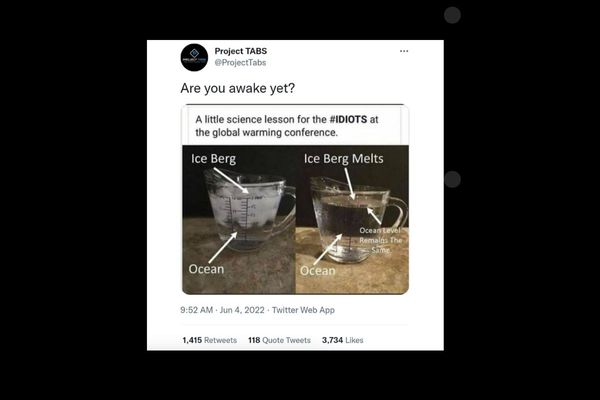Click the Project TABS profile avatar

coord(194,57)
